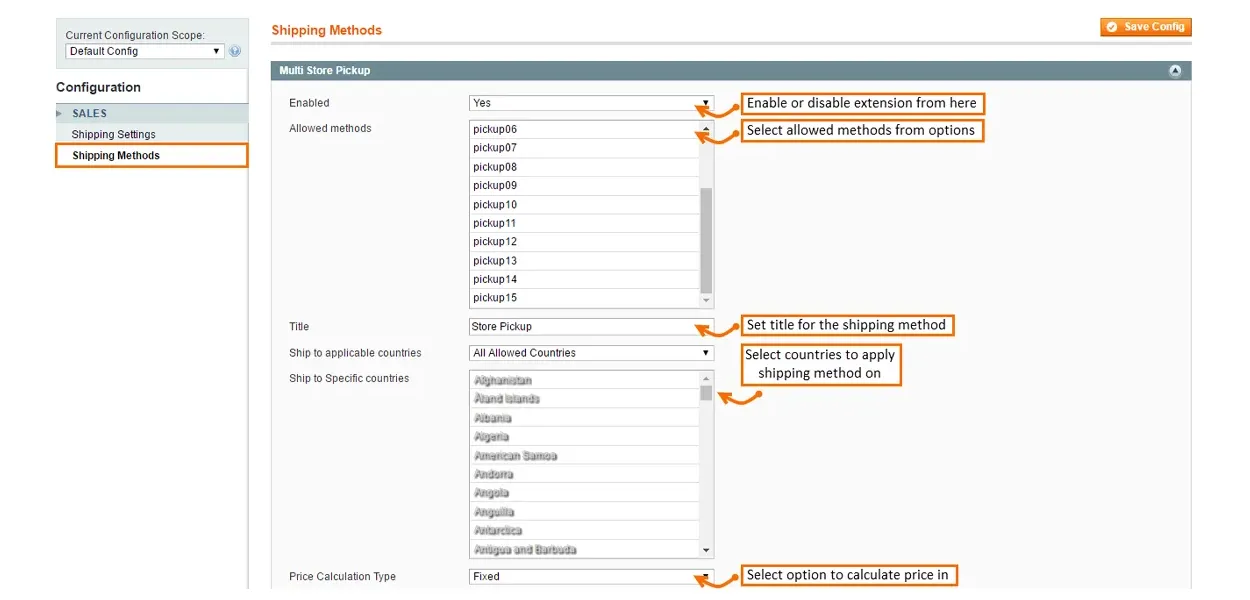Open the Current Configuration Scope dropdown
The width and height of the screenshot is (1250, 600).
(144, 51)
